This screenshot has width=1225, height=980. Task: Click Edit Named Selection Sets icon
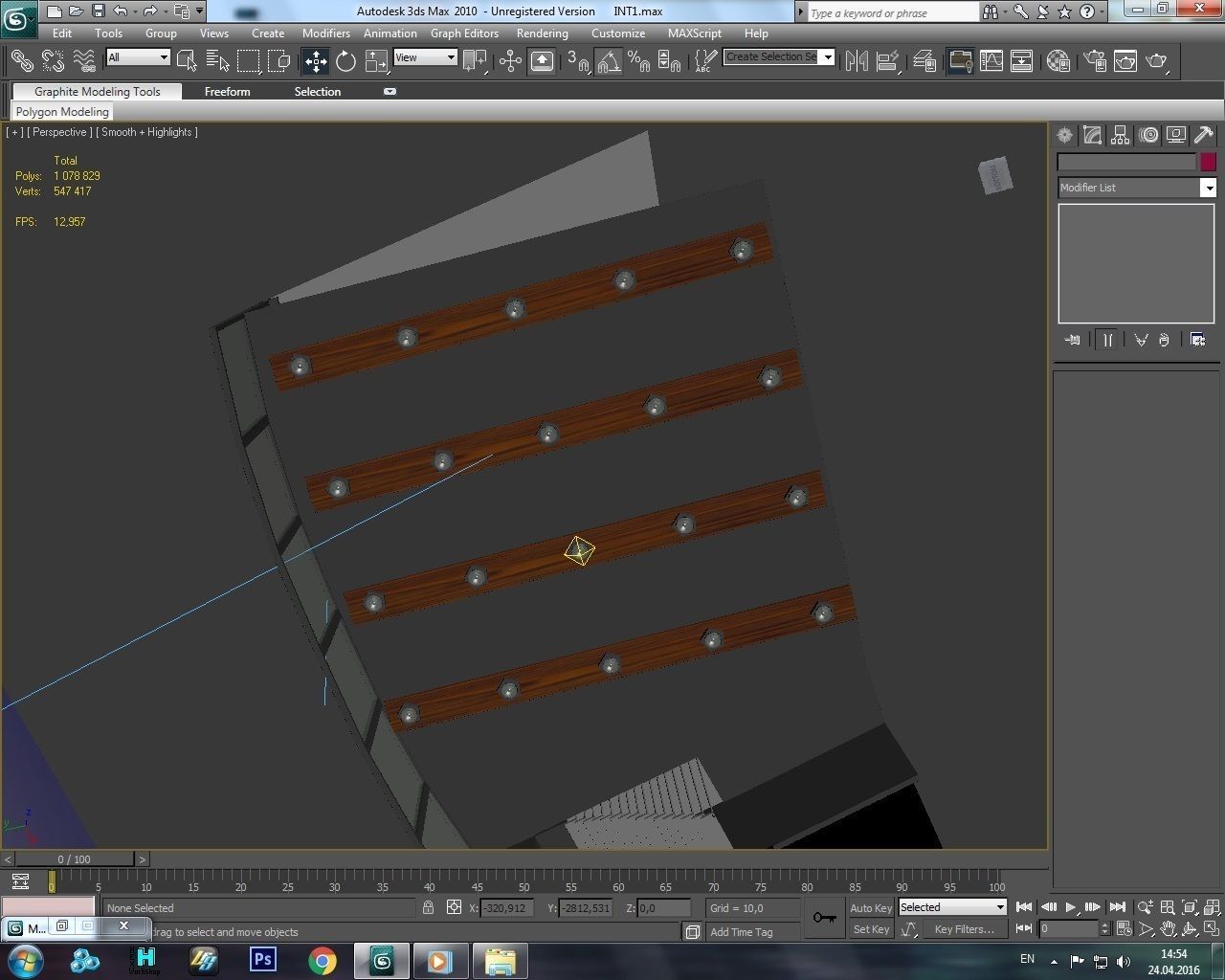[705, 61]
